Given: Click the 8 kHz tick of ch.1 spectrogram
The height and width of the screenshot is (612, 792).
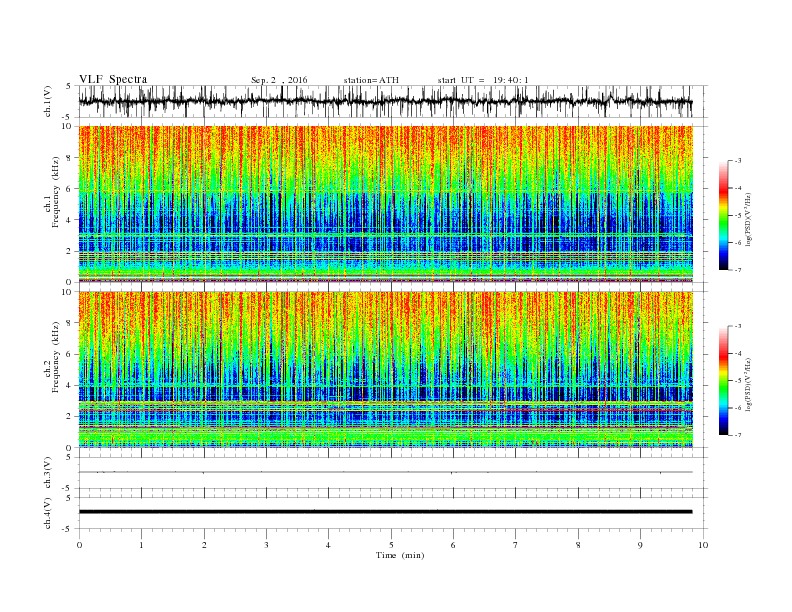Looking at the screenshot, I should tap(69, 158).
